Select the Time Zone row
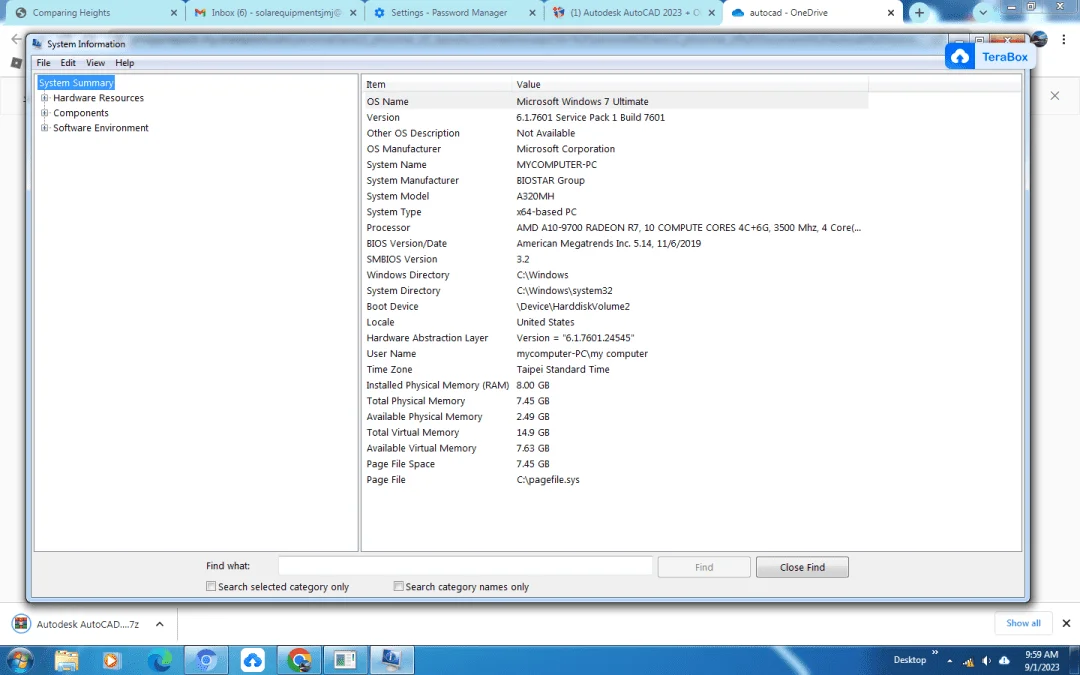 click(615, 369)
